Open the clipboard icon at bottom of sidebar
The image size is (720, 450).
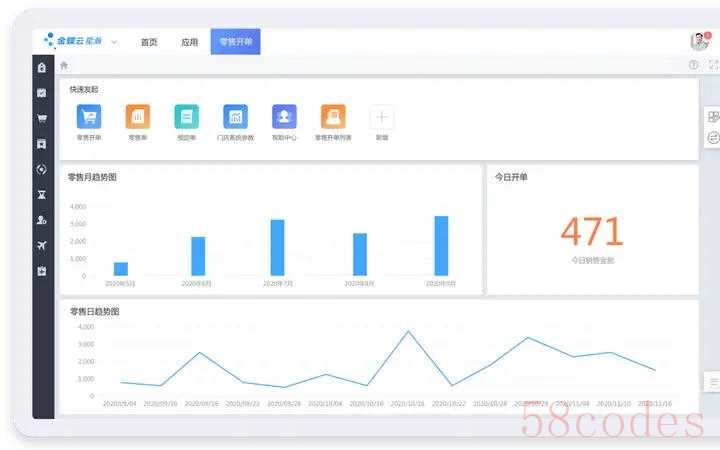[42, 271]
